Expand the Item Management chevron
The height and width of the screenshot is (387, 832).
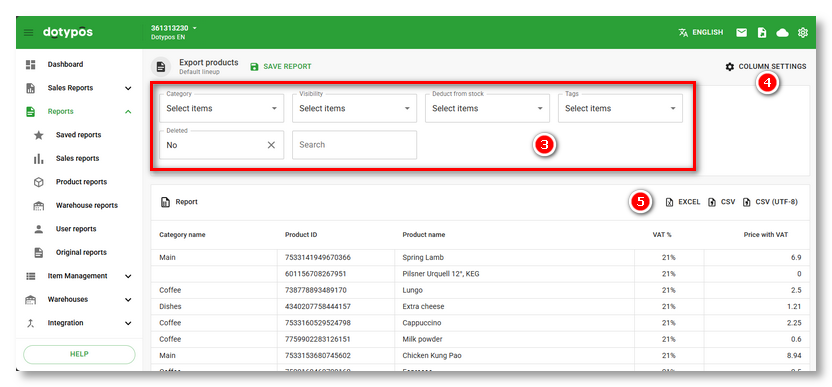pyautogui.click(x=128, y=276)
